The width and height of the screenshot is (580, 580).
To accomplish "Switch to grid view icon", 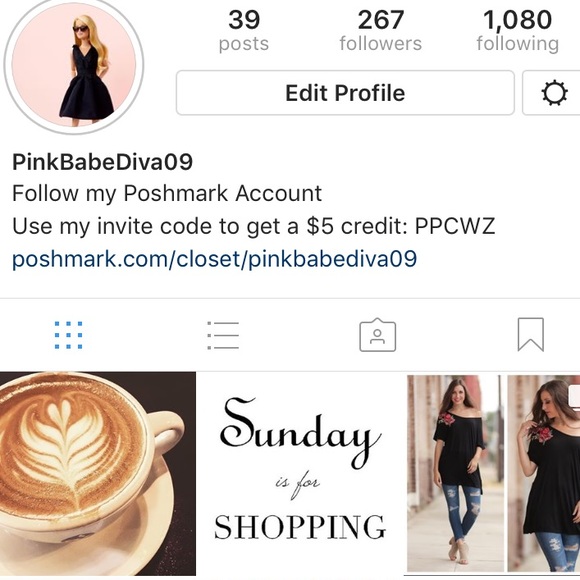I will pyautogui.click(x=68, y=335).
